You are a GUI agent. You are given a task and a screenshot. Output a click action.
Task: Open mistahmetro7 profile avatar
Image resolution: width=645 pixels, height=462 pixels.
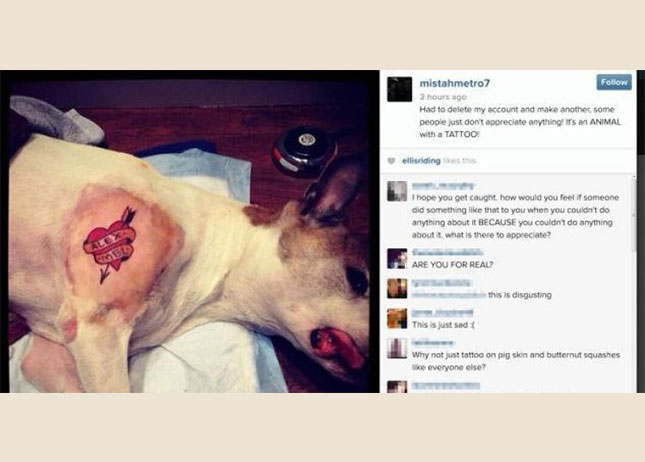pos(399,89)
